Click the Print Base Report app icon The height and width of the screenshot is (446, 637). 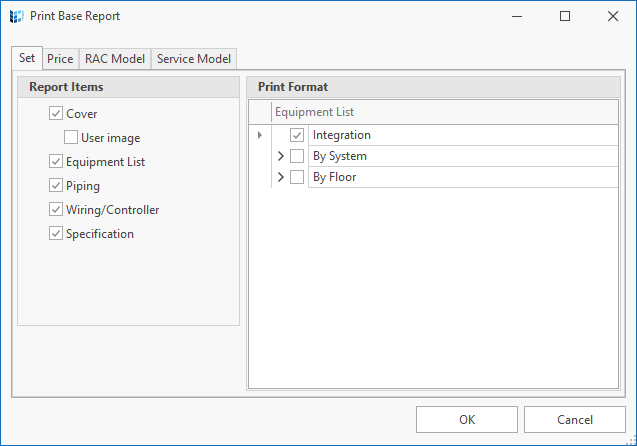coord(17,16)
